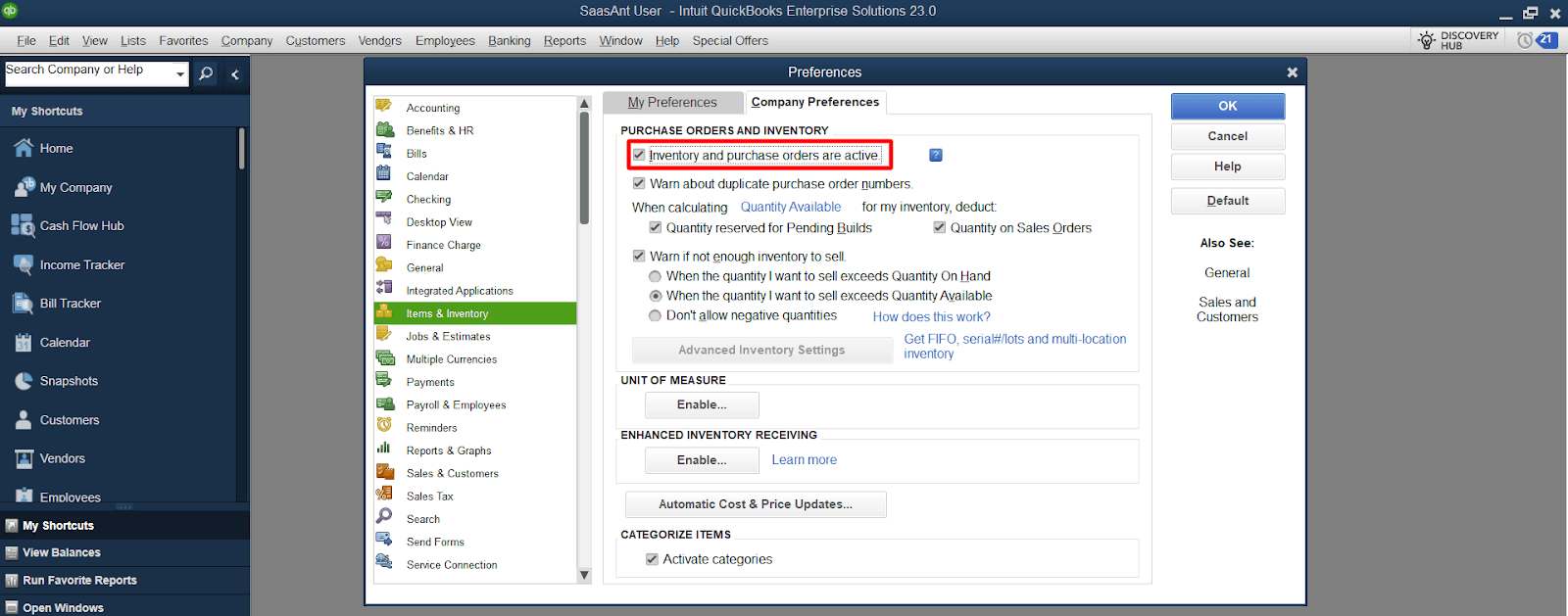Click the Sales & Customers icon
The height and width of the screenshot is (616, 1568).
click(384, 471)
